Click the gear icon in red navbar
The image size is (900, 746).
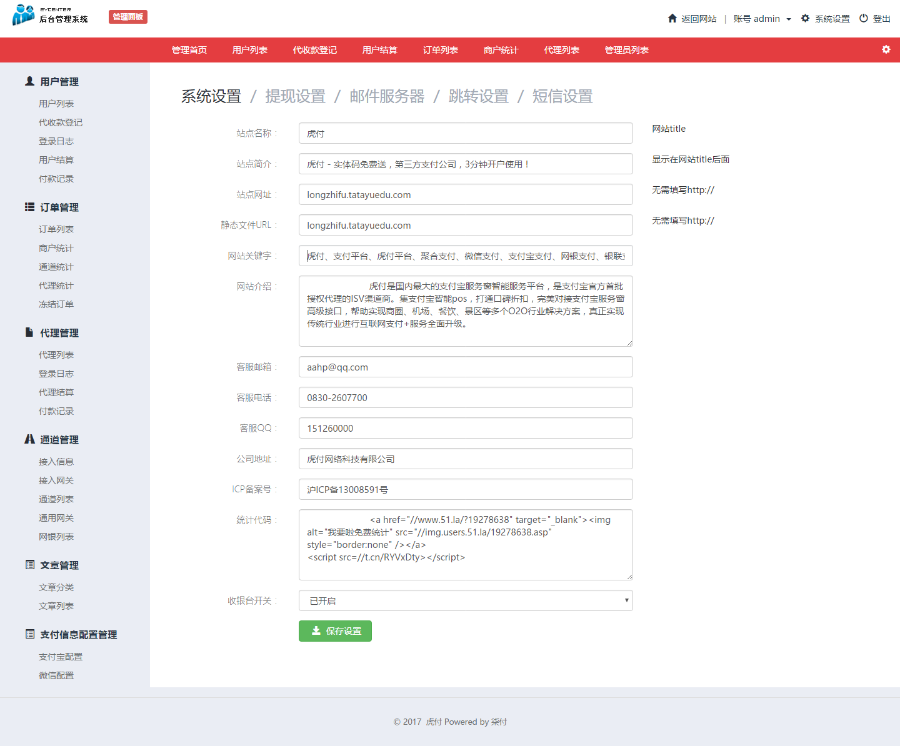click(x=886, y=50)
